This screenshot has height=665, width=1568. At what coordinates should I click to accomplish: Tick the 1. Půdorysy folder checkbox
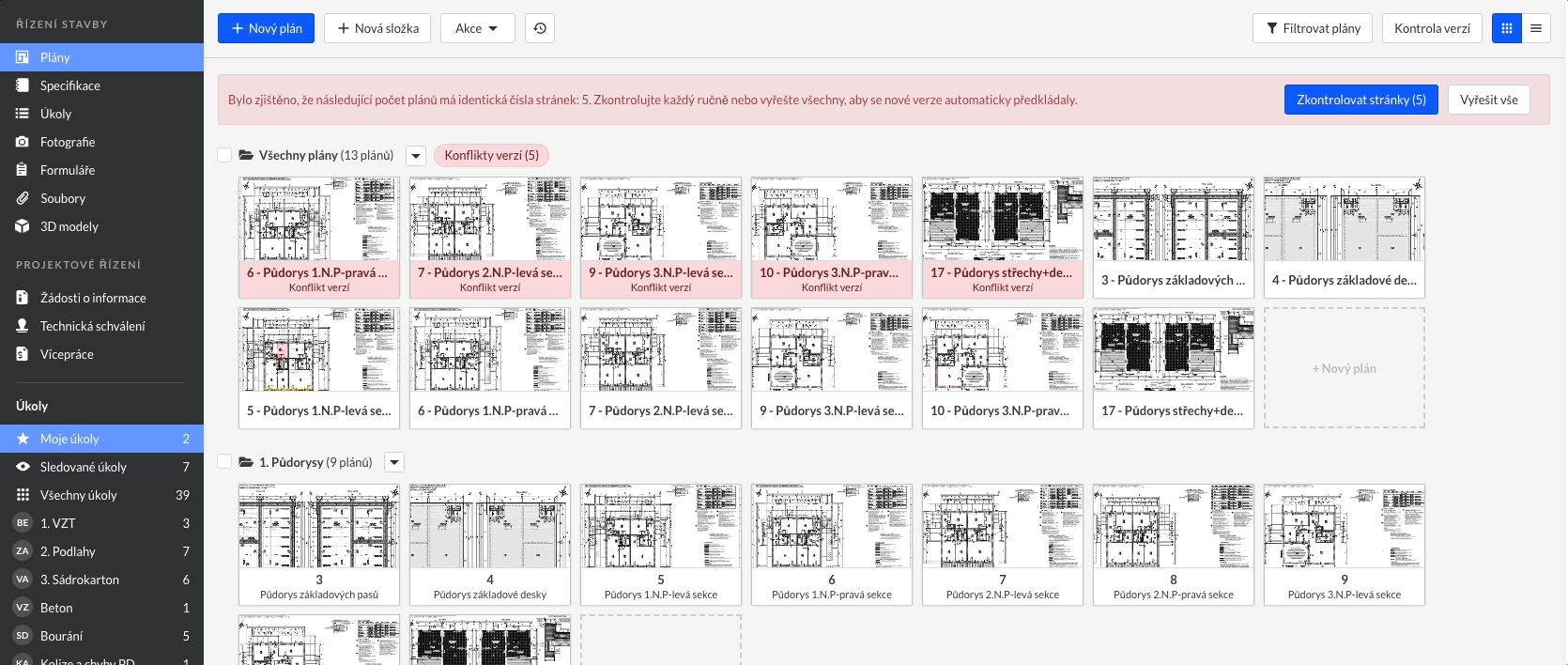point(224,462)
